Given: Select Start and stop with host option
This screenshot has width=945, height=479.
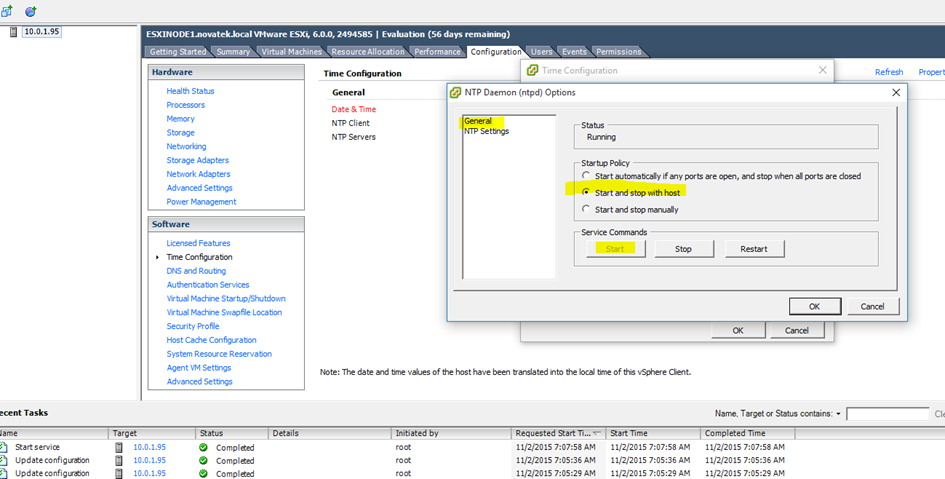Looking at the screenshot, I should tap(586, 192).
